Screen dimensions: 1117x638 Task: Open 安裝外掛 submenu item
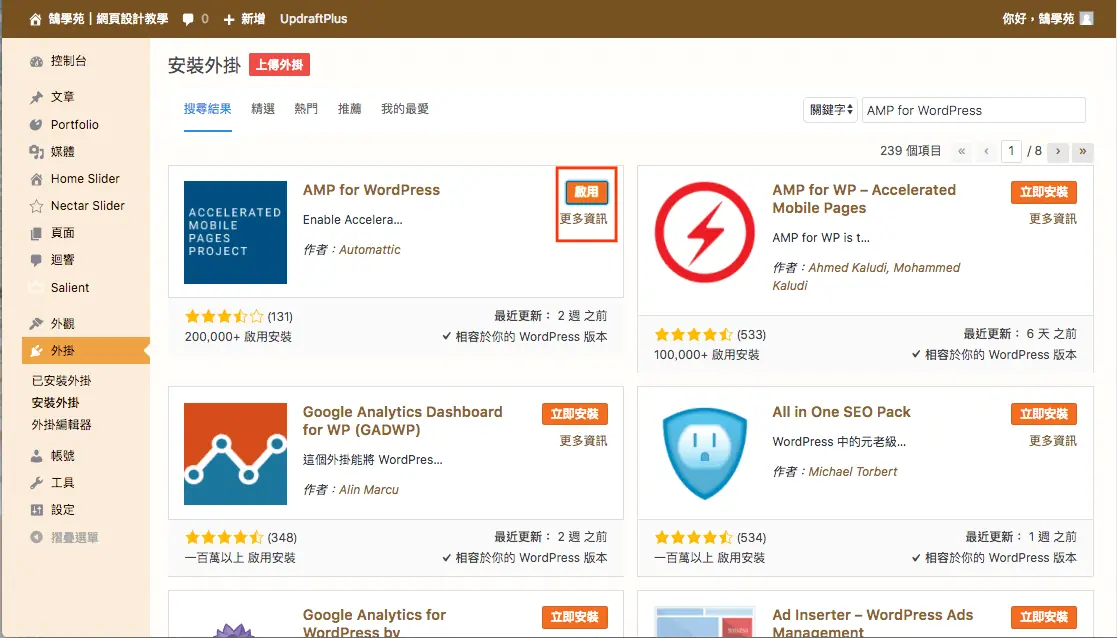coord(56,403)
